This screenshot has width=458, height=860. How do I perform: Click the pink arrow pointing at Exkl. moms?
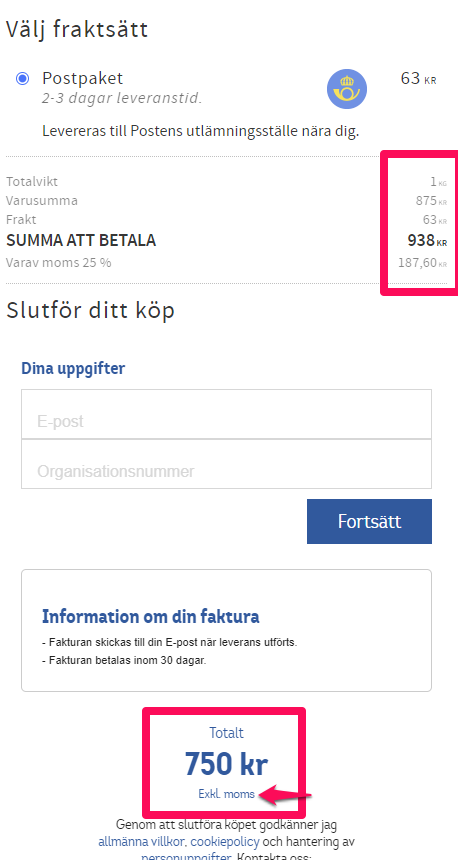tap(285, 796)
